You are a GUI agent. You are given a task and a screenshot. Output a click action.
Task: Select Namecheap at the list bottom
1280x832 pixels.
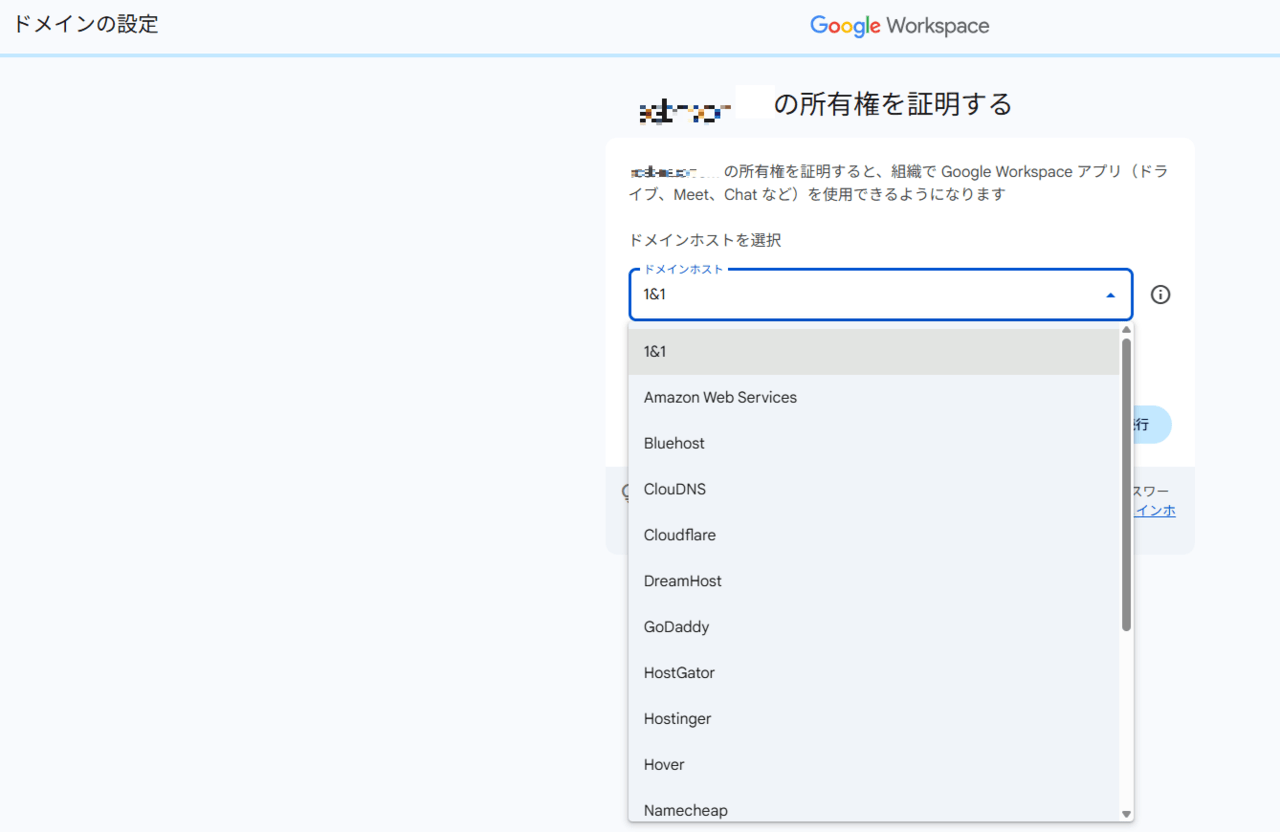point(874,806)
